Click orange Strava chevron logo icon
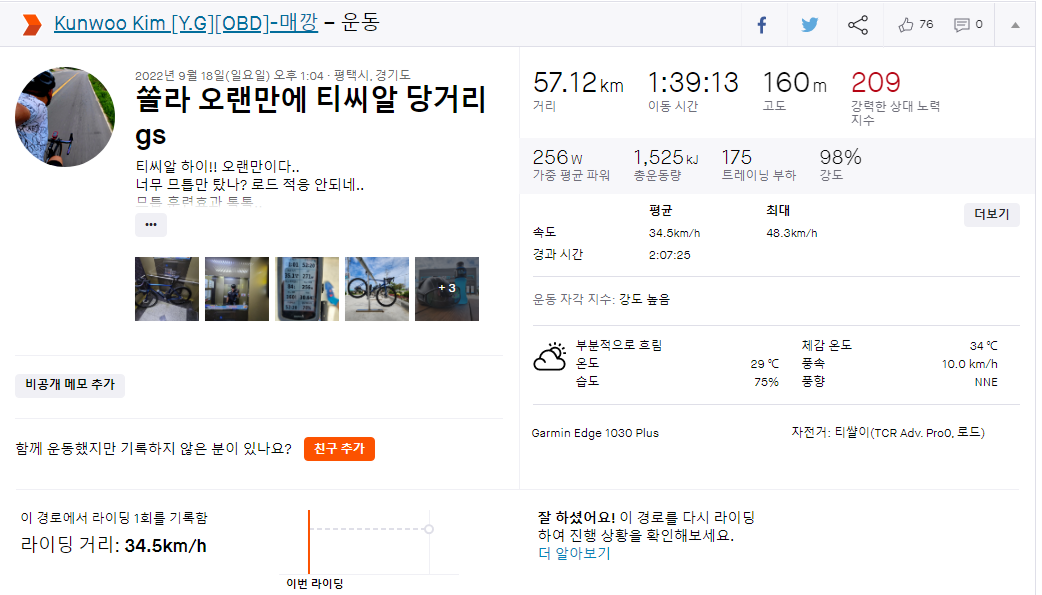Image resolution: width=1042 pixels, height=595 pixels. [x=31, y=25]
